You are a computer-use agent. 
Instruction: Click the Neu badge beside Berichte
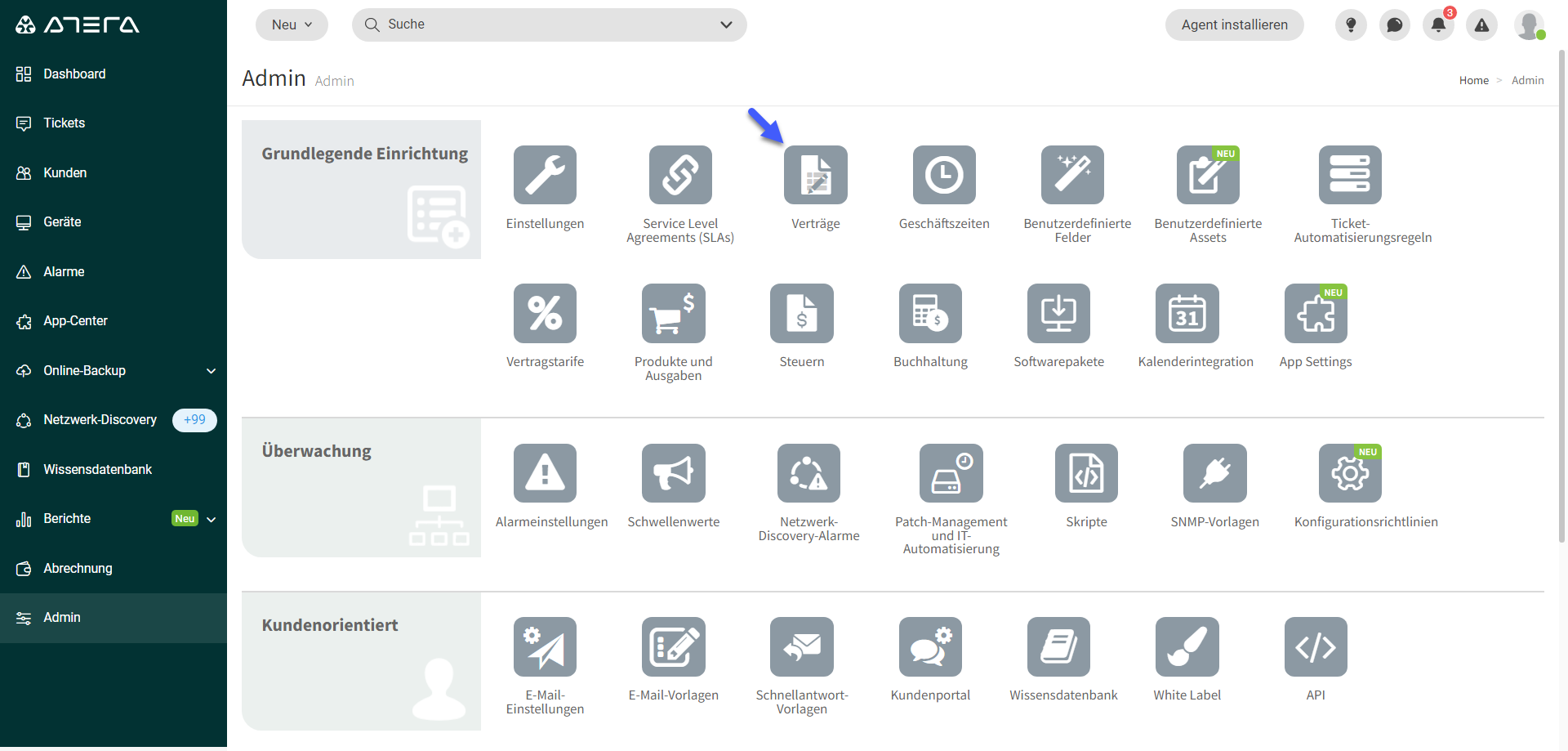click(x=185, y=519)
